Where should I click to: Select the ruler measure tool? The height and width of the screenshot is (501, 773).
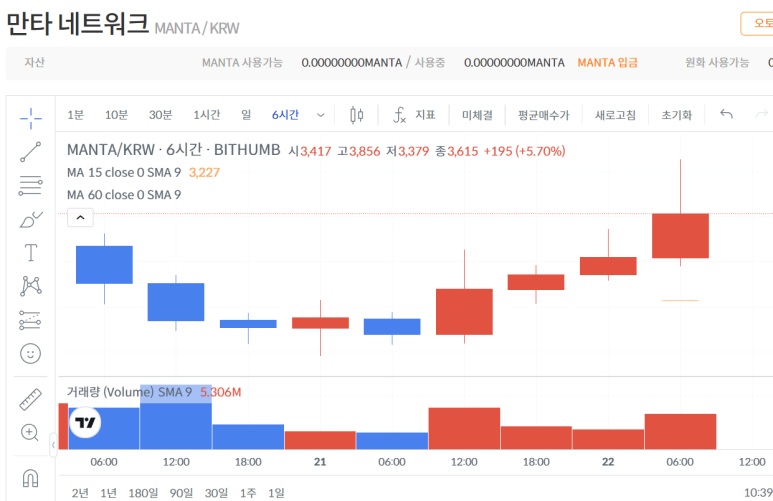(31, 399)
